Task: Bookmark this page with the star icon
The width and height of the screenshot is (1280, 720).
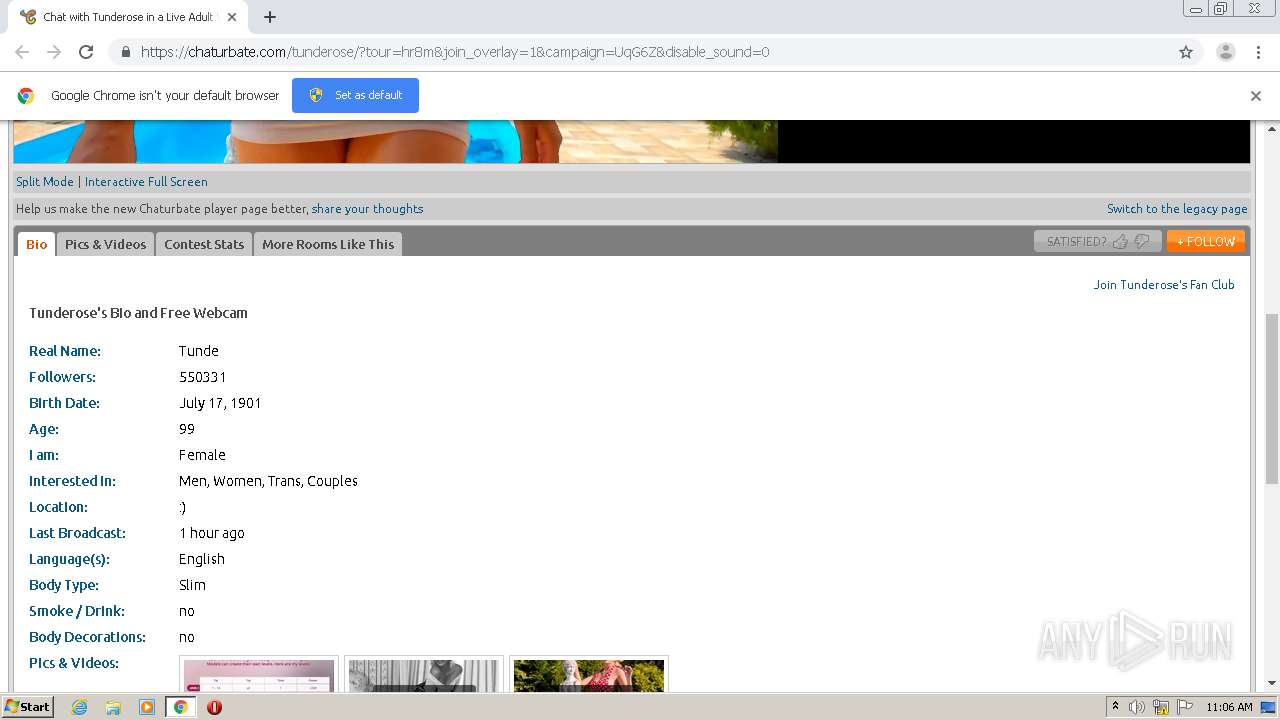Action: pyautogui.click(x=1186, y=52)
